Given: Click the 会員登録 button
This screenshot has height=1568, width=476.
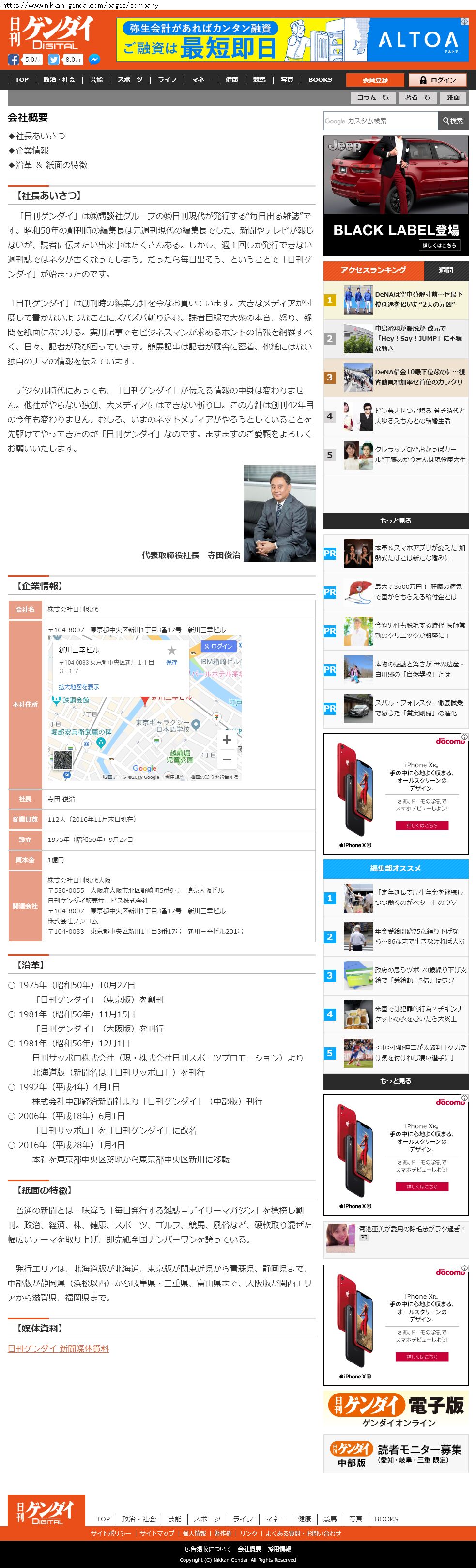Looking at the screenshot, I should tap(375, 80).
